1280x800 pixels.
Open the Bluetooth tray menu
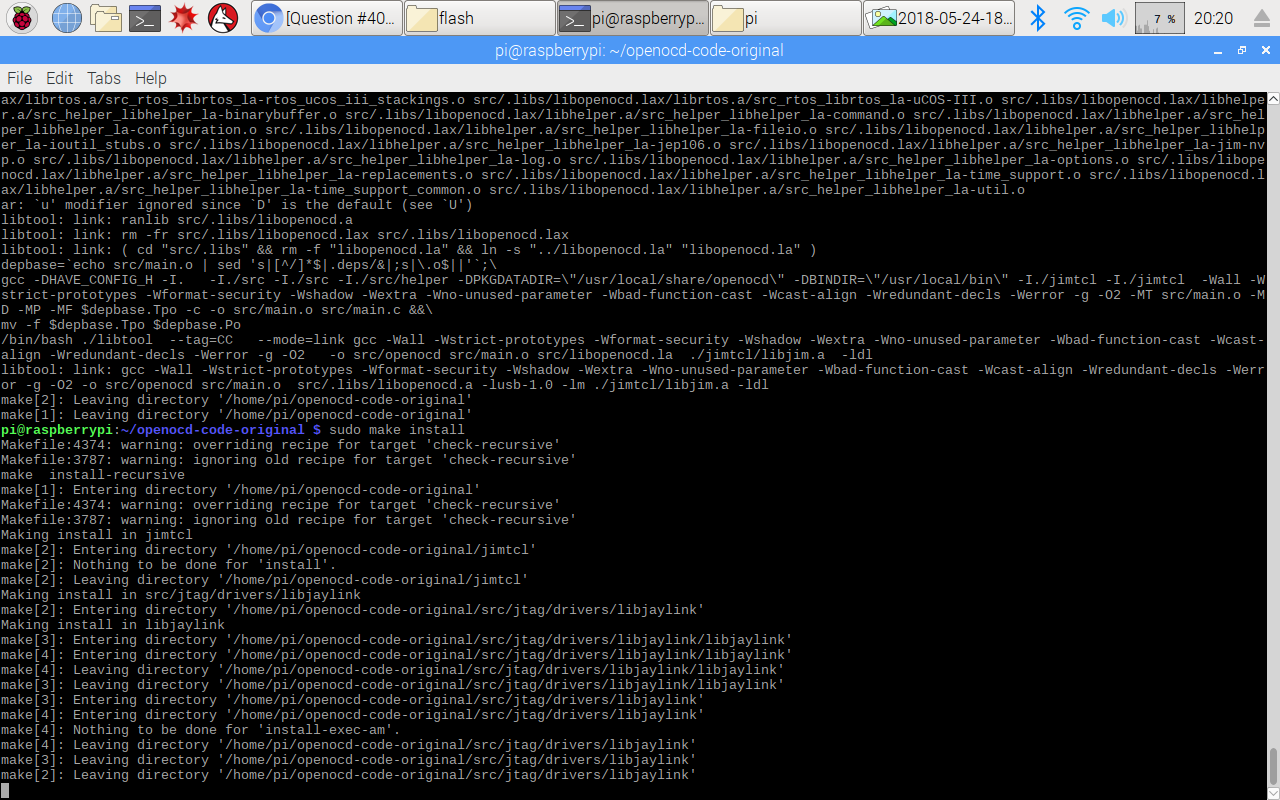pos(1039,17)
